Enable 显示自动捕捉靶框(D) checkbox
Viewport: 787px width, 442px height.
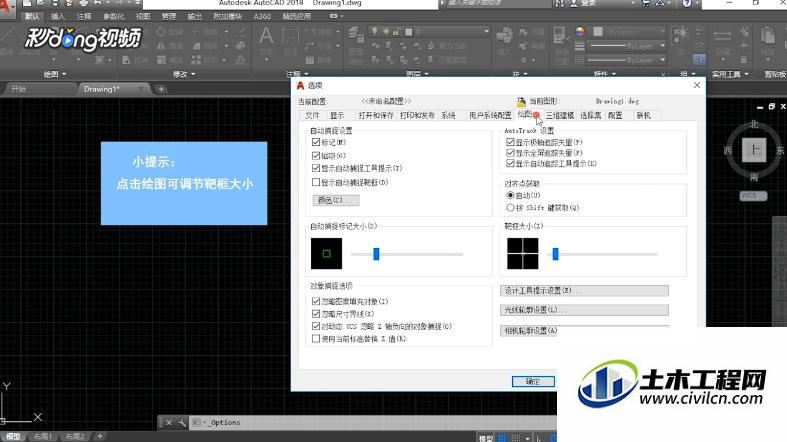[316, 182]
